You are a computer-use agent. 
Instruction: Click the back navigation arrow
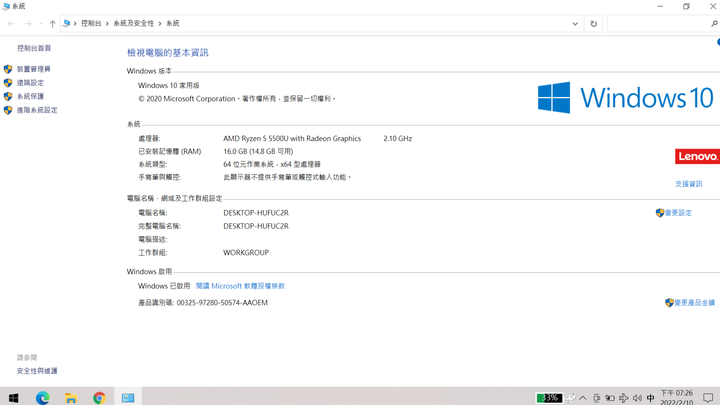11,23
